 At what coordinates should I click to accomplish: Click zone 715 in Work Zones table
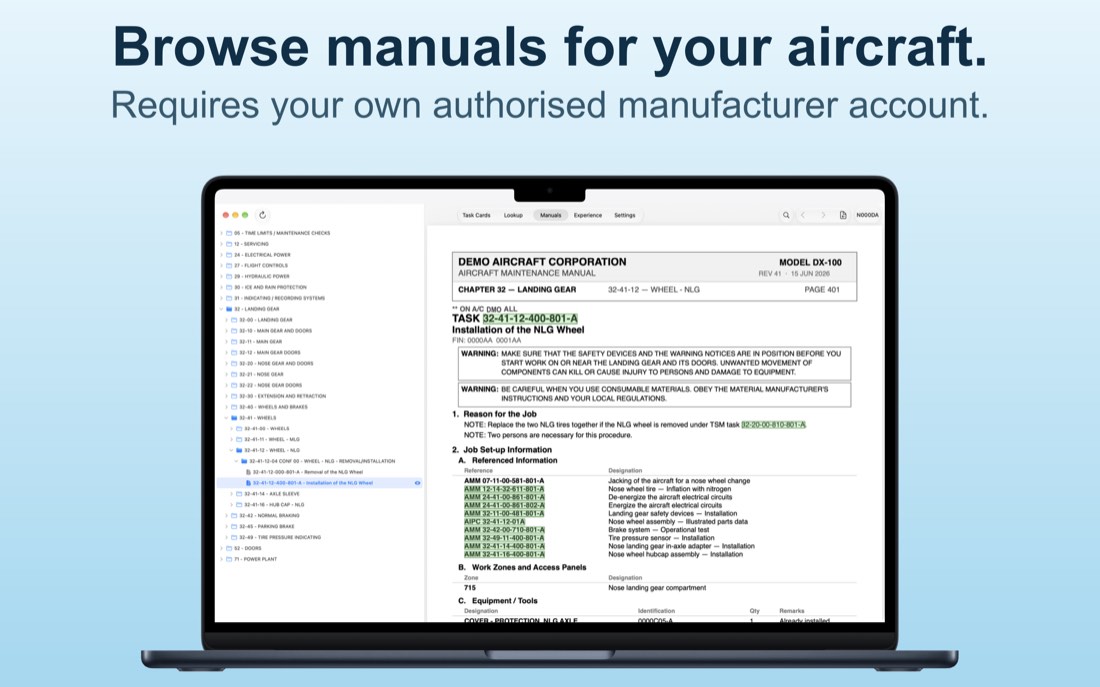(469, 588)
